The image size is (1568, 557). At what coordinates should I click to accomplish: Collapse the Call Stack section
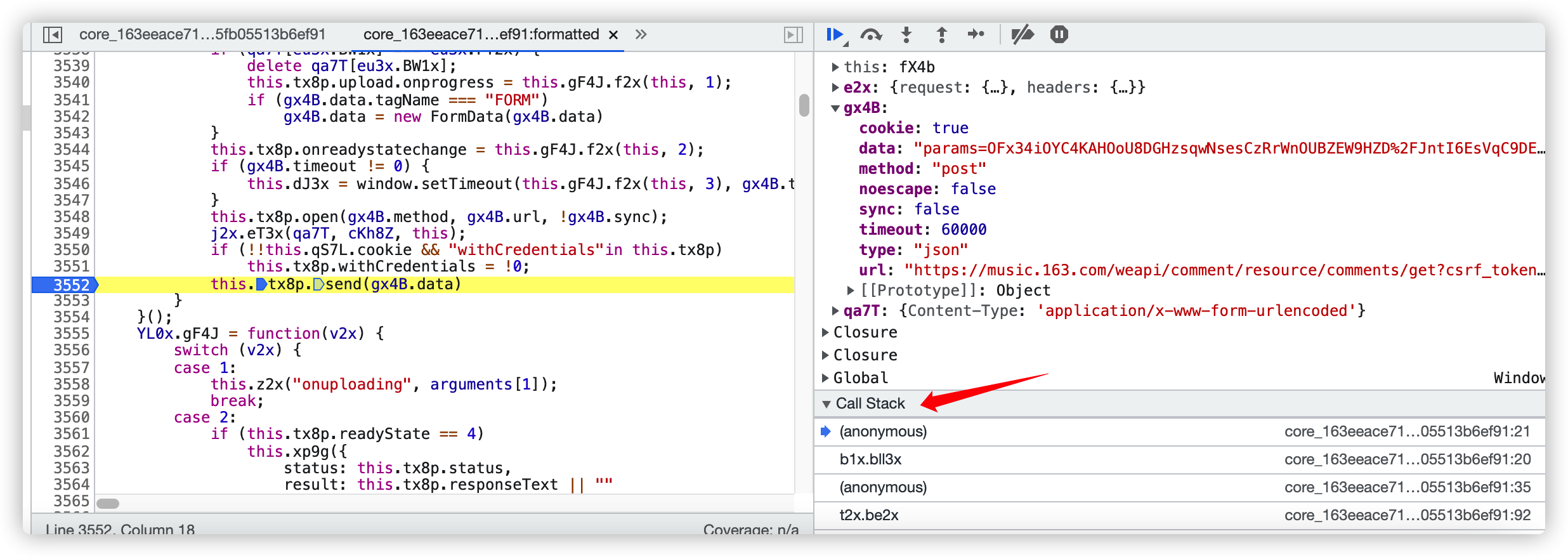coord(826,403)
